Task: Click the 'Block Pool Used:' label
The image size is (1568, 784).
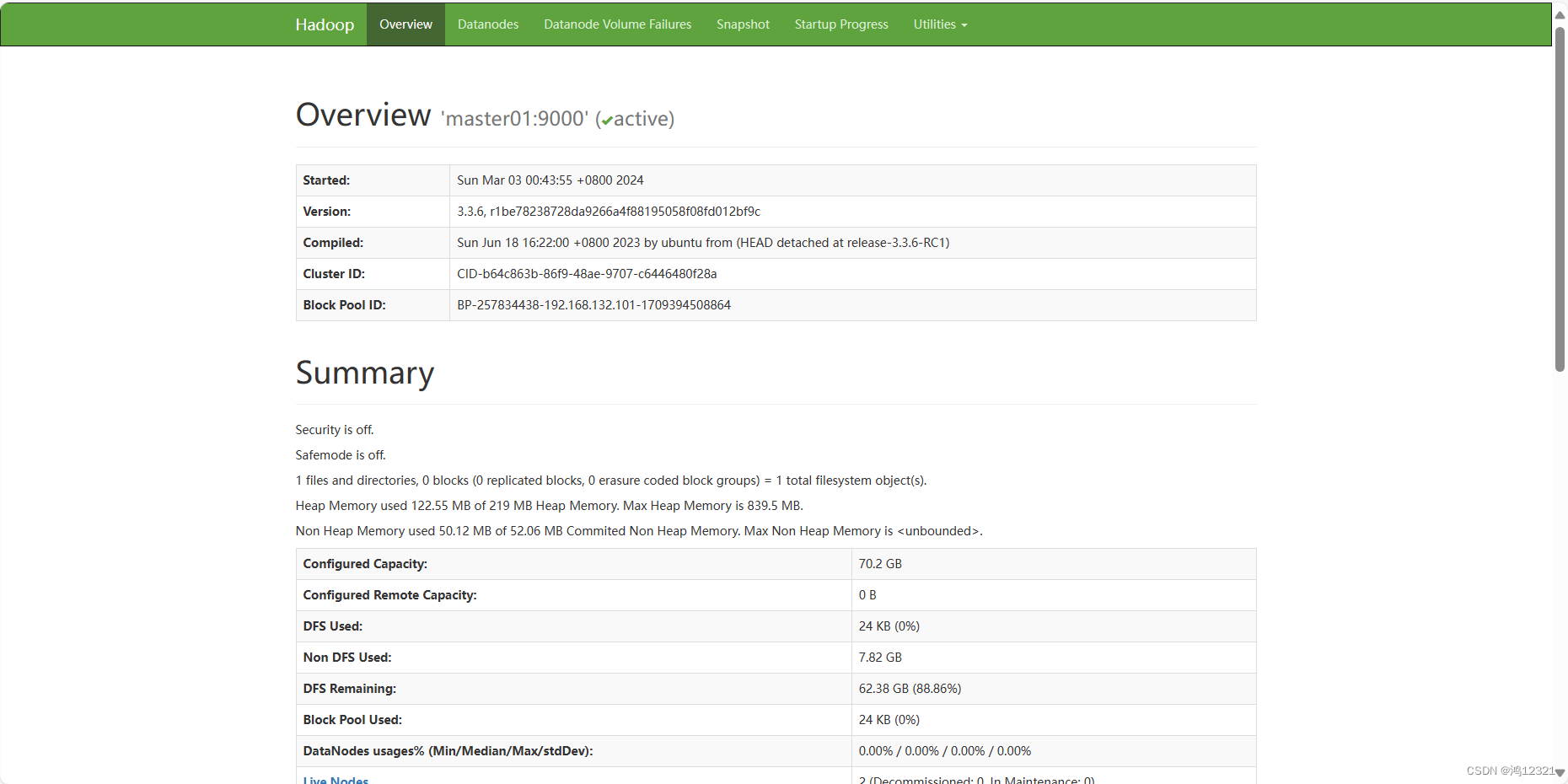Action: tap(352, 720)
